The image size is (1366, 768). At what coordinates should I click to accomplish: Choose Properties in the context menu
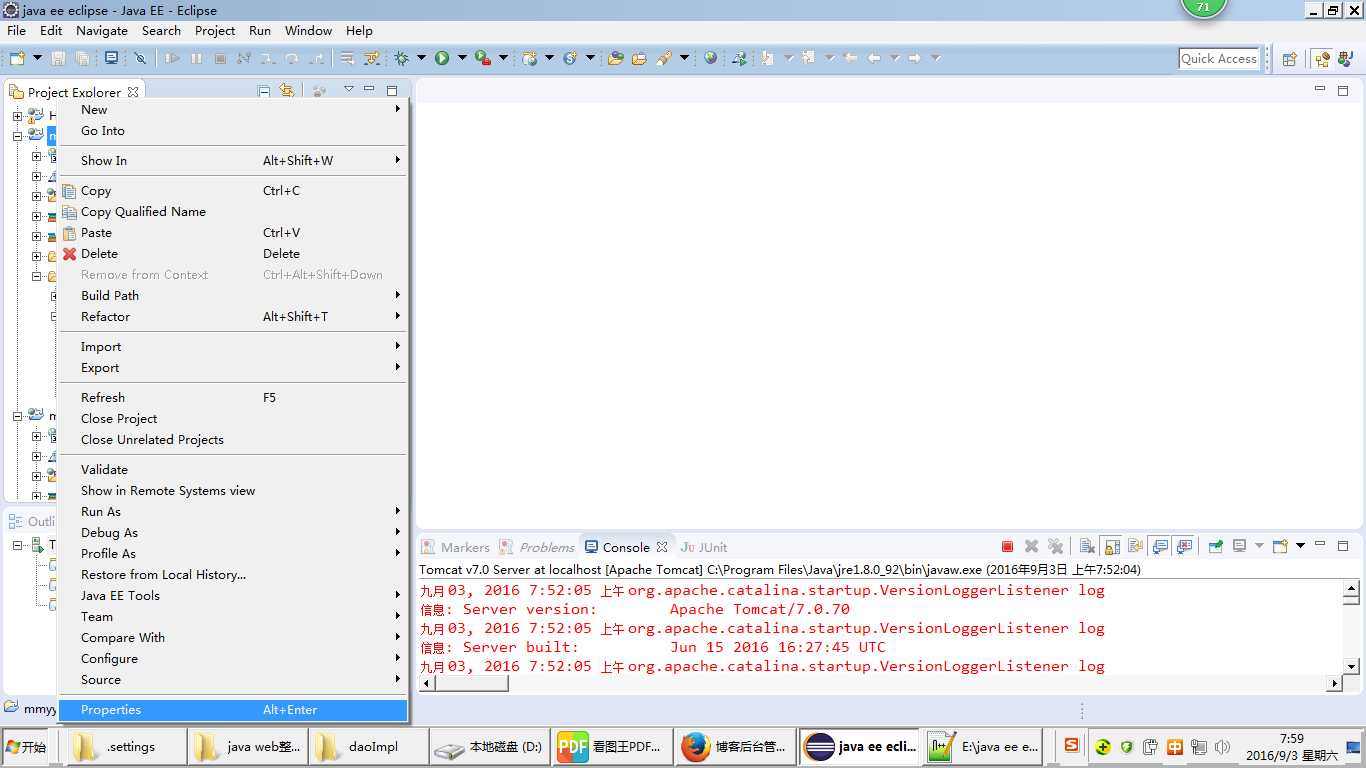[233, 710]
